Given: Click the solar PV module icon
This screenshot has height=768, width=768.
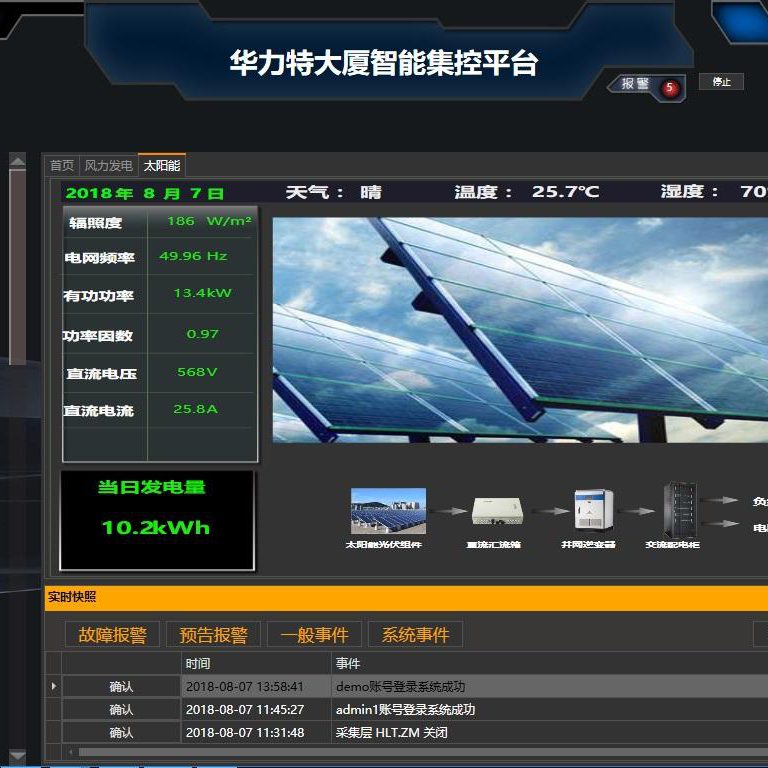Looking at the screenshot, I should 388,510.
